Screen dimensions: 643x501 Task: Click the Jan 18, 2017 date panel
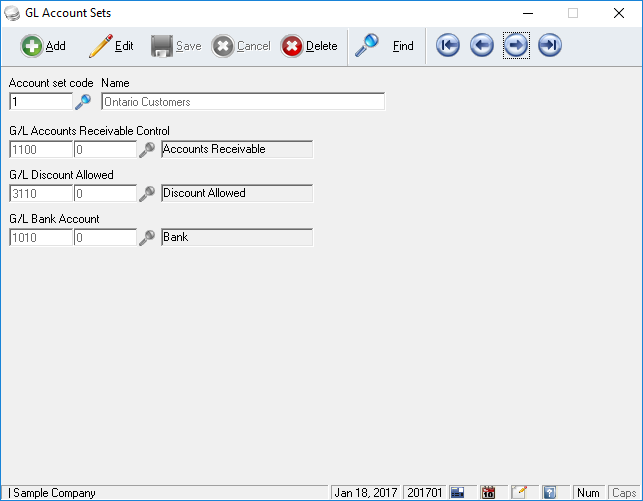point(366,492)
